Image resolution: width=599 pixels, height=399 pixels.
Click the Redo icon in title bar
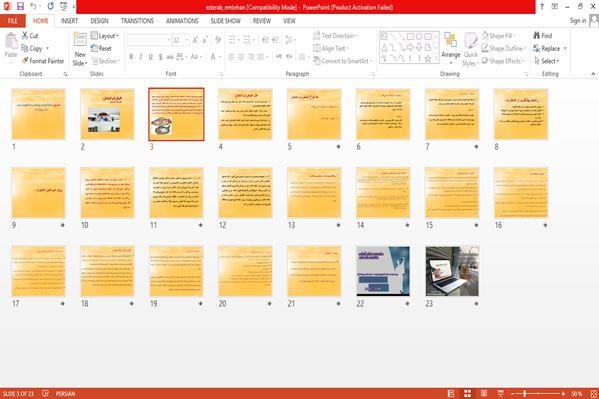(50, 6)
